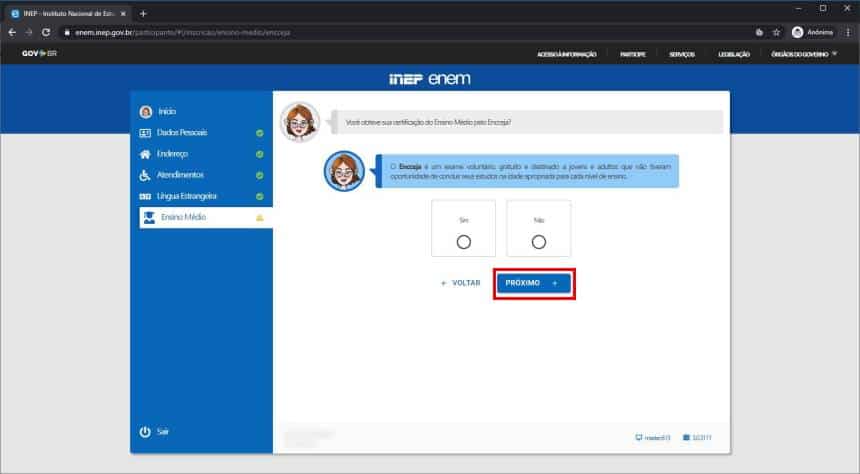This screenshot has width=860, height=474.
Task: Open a new browser tab
Action: pos(143,14)
